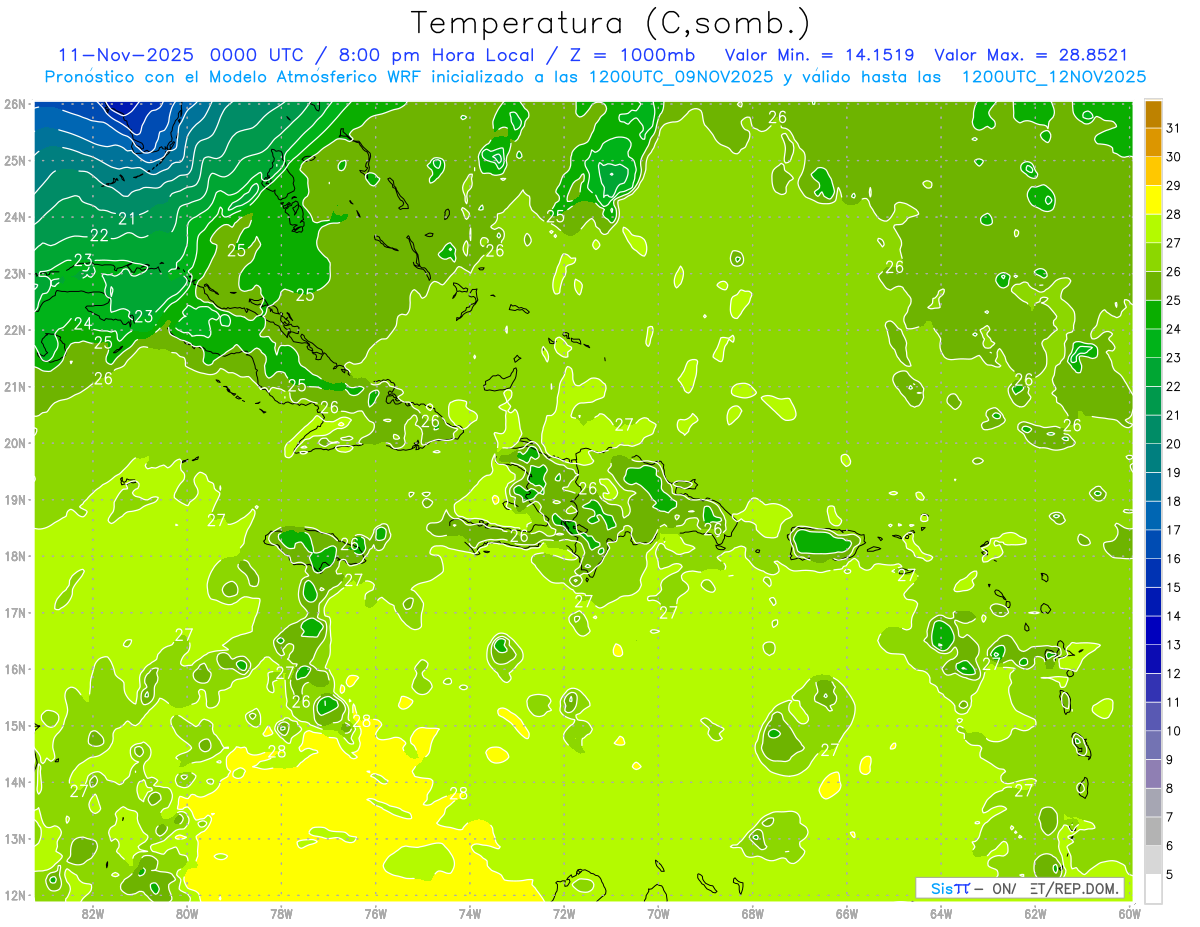Click the legend band between 19 and 20
The height and width of the screenshot is (927, 1200).
[1153, 458]
